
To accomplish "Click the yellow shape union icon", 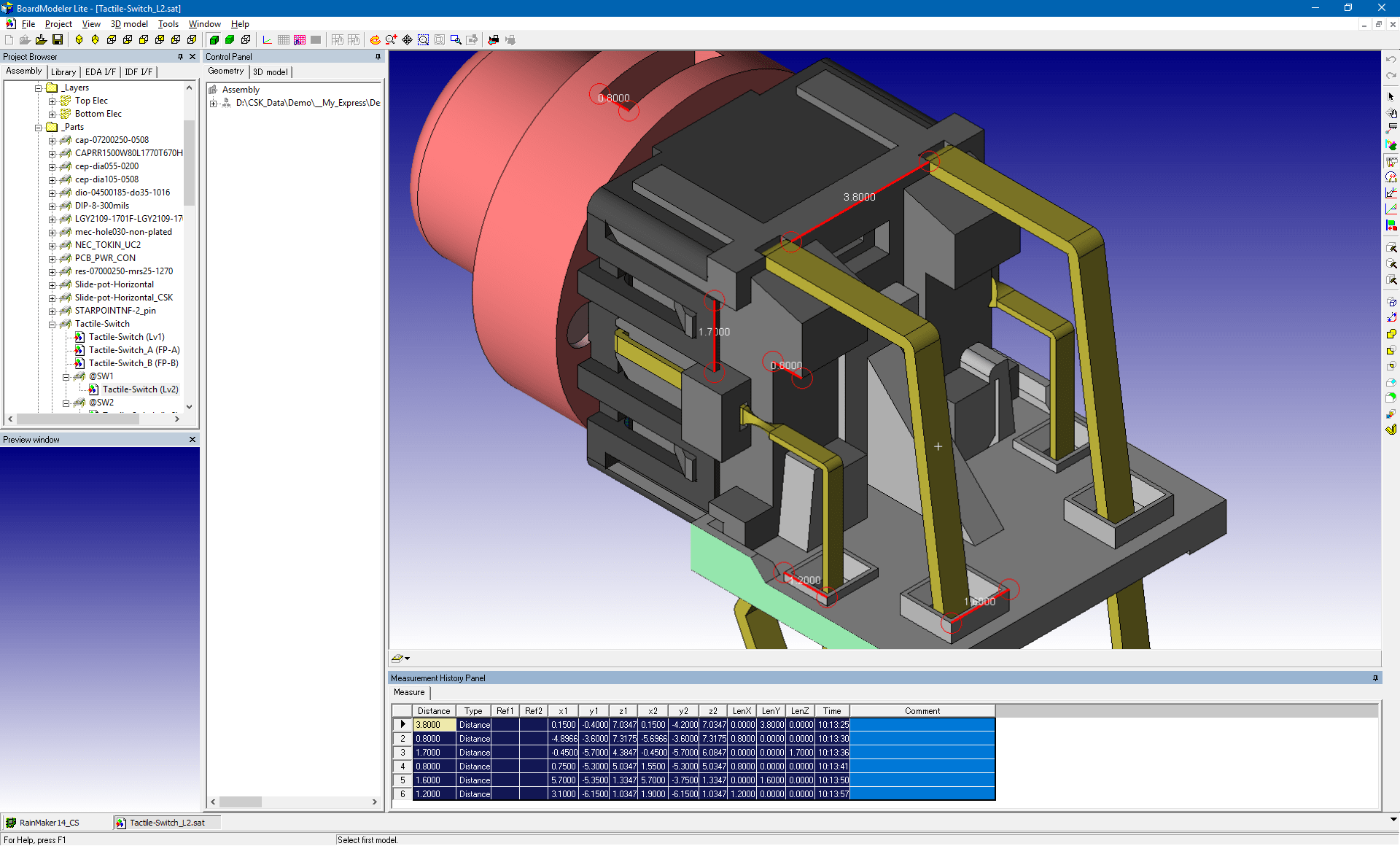I will pos(1391,334).
